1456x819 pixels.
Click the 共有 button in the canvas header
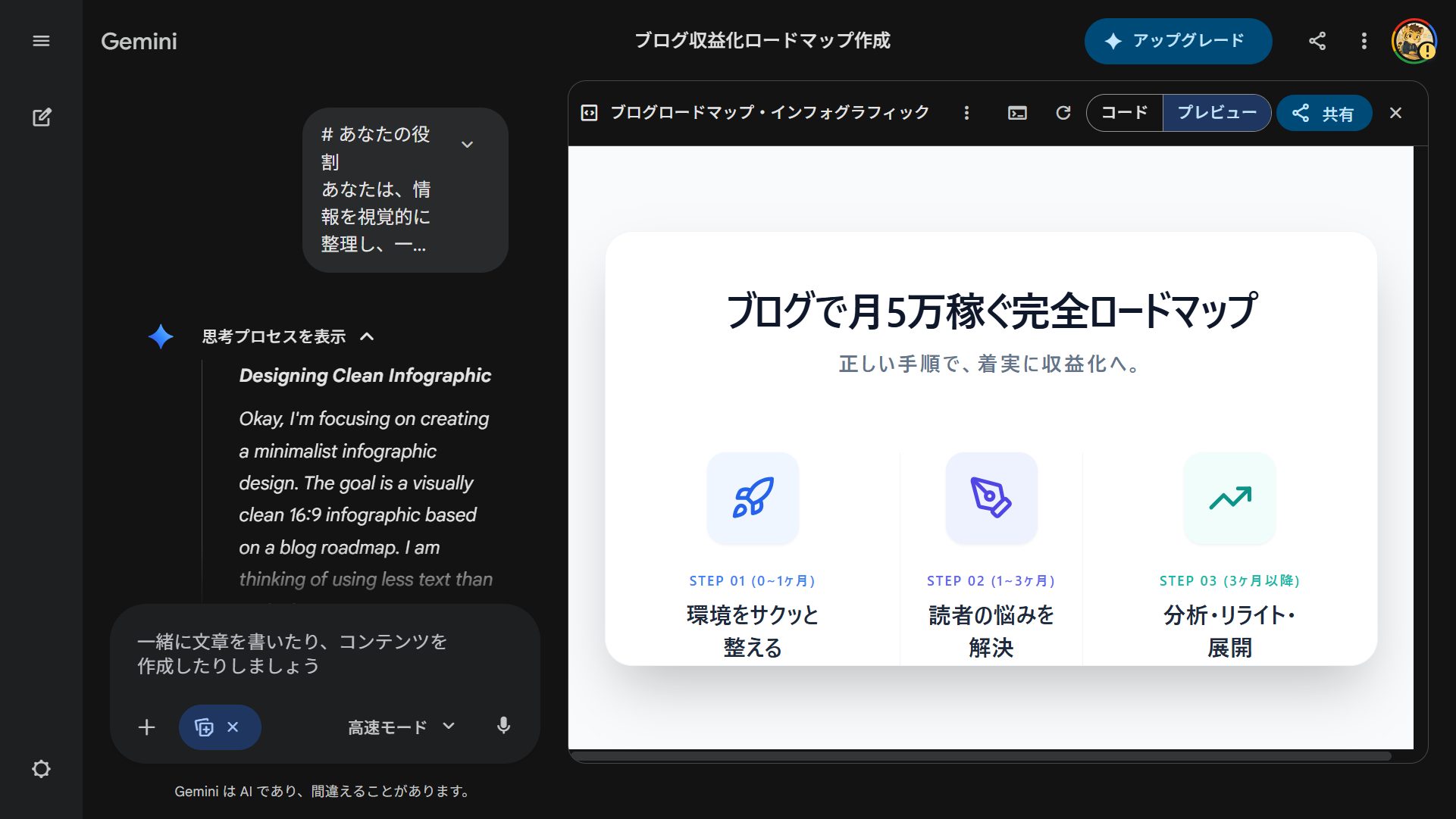coord(1323,112)
